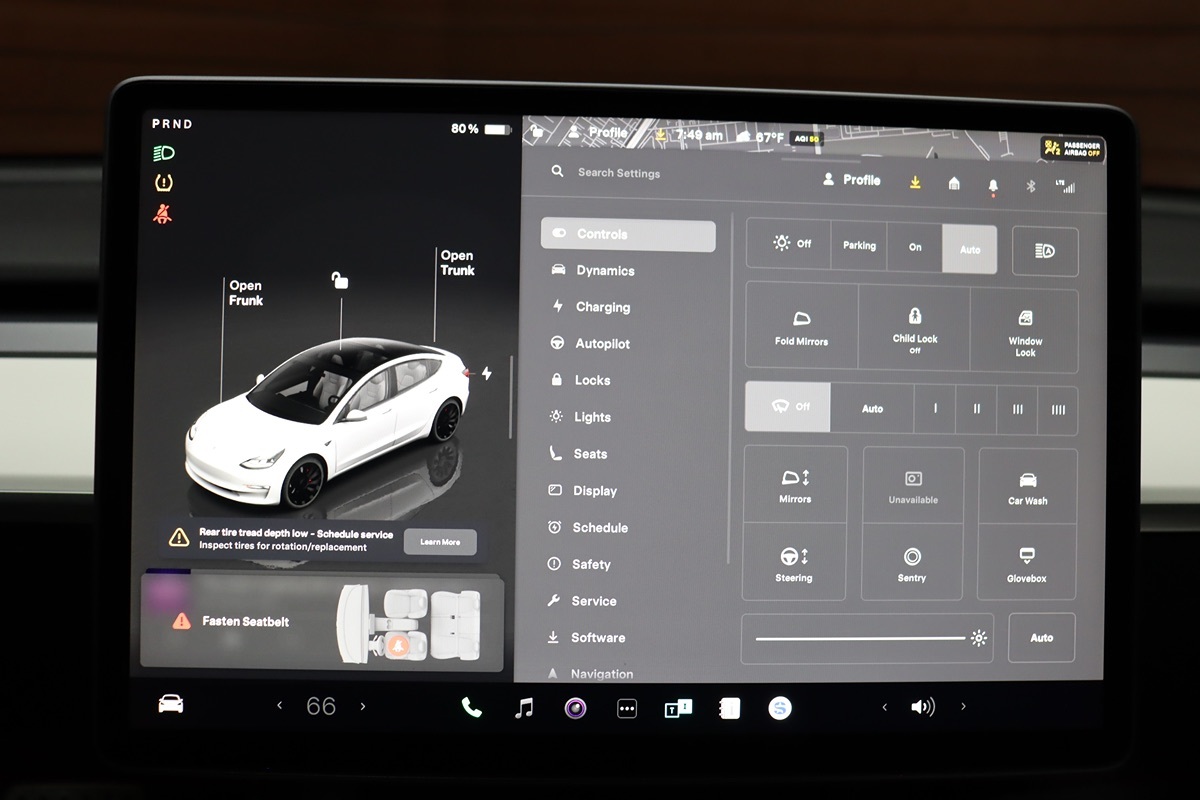Open the charge port via the lightning icon
Image resolution: width=1200 pixels, height=800 pixels.
487,373
